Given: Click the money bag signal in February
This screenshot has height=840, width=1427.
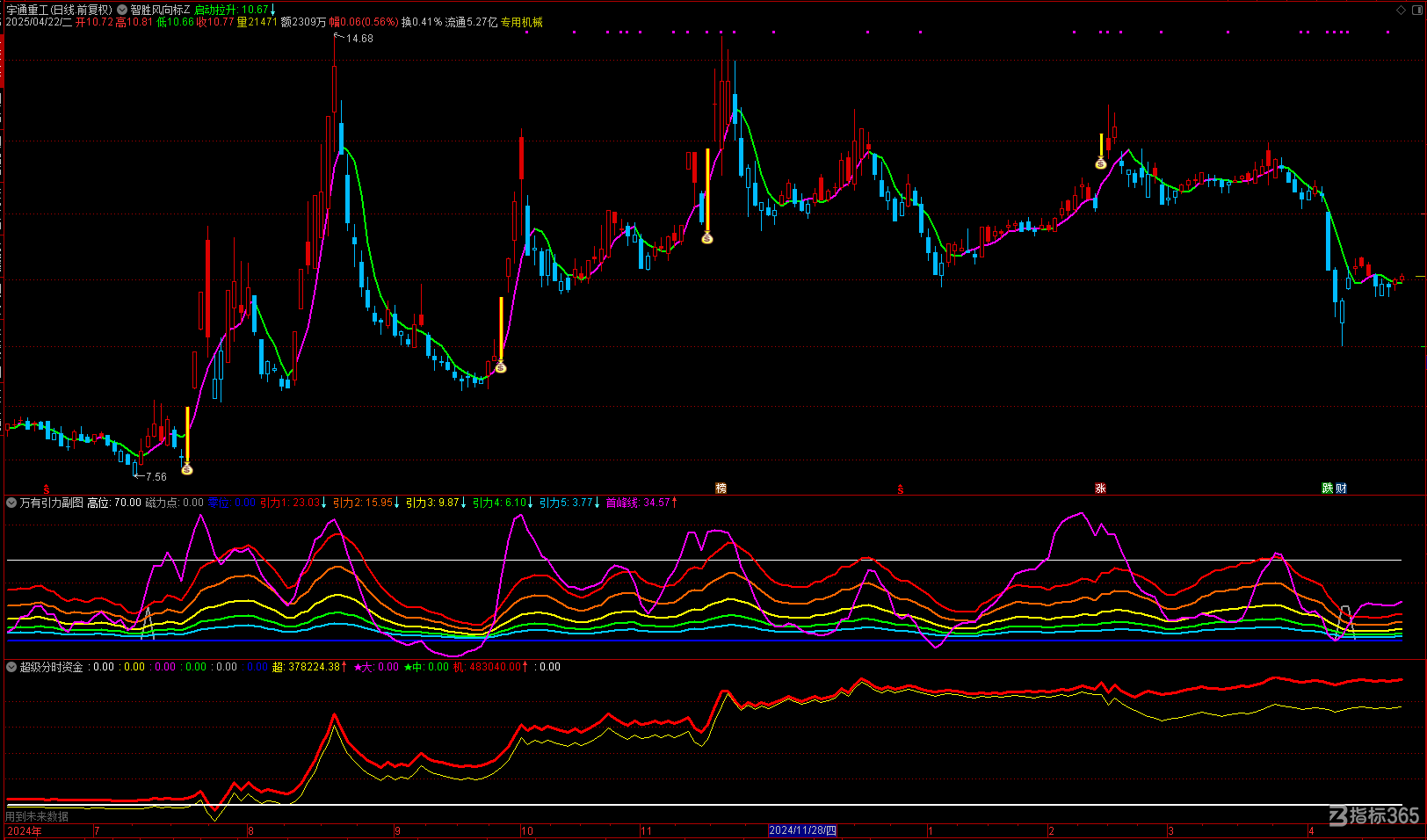Looking at the screenshot, I should coord(1101,163).
